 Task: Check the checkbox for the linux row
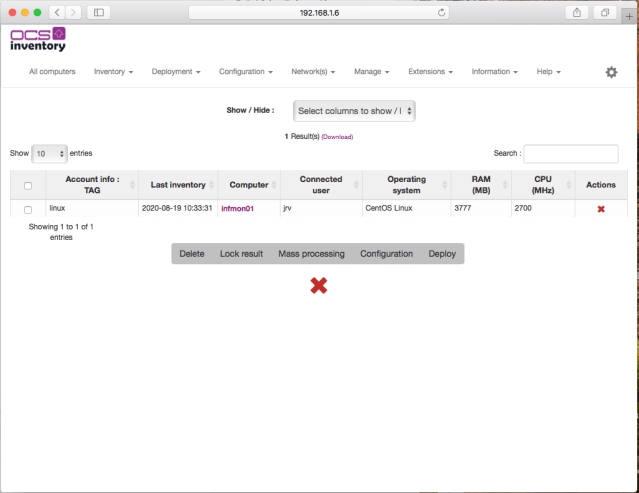(28, 209)
